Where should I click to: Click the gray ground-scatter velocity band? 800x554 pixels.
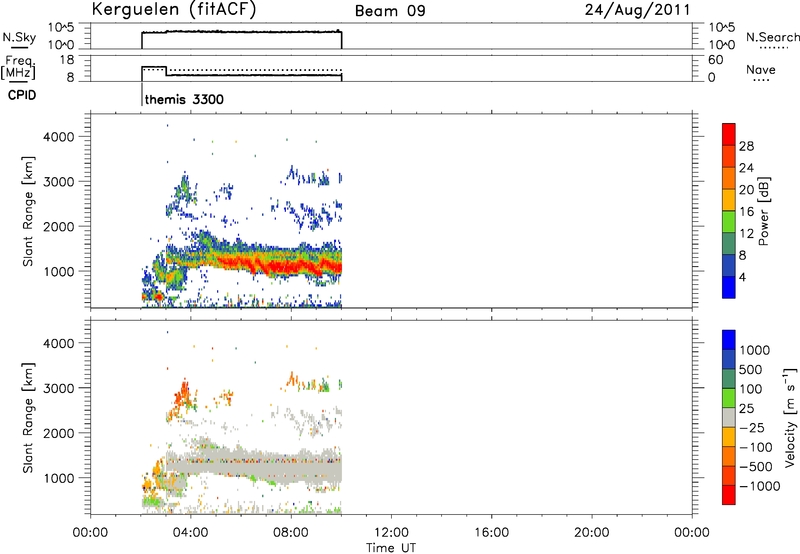[255, 464]
